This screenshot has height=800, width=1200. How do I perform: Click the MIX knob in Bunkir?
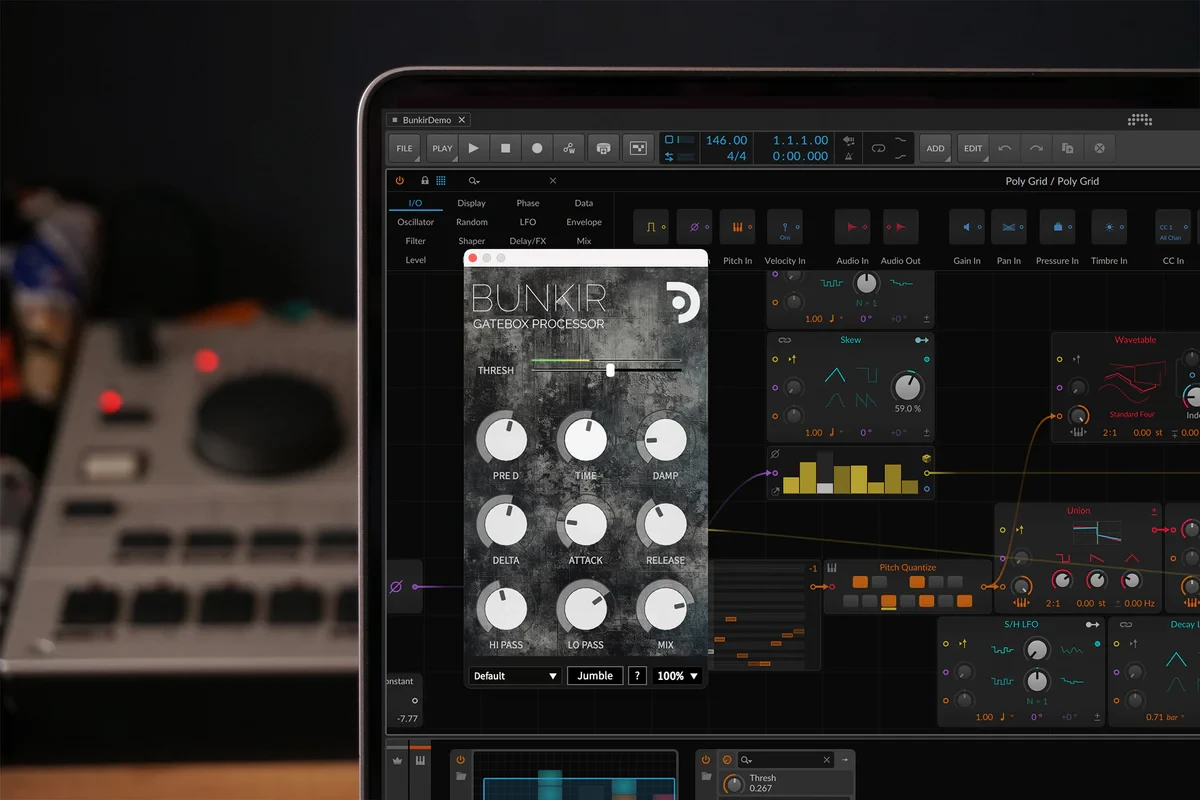[x=665, y=609]
